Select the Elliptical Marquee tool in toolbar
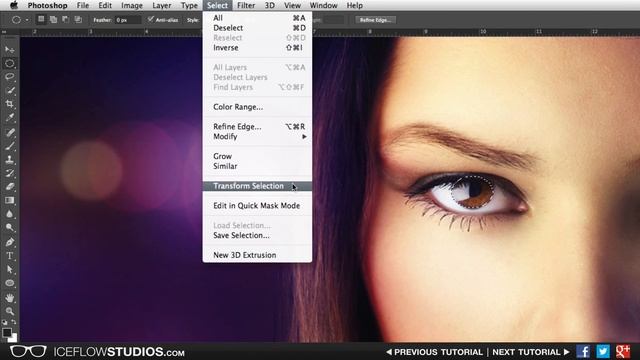The width and height of the screenshot is (640, 360). pos(10,63)
